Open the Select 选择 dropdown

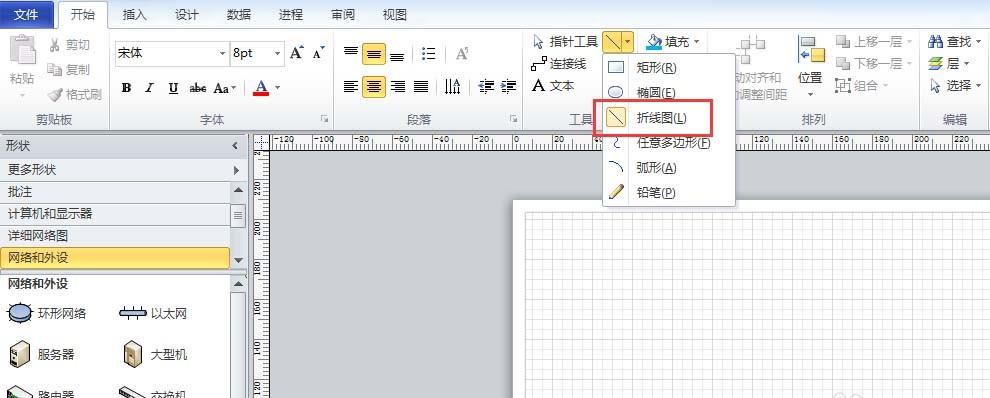pyautogui.click(x=954, y=85)
